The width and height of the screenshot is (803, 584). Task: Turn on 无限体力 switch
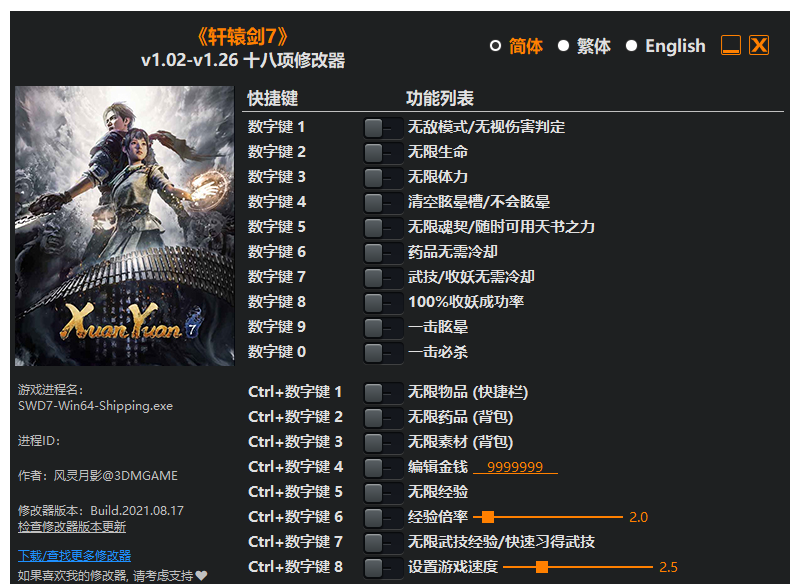(x=383, y=178)
